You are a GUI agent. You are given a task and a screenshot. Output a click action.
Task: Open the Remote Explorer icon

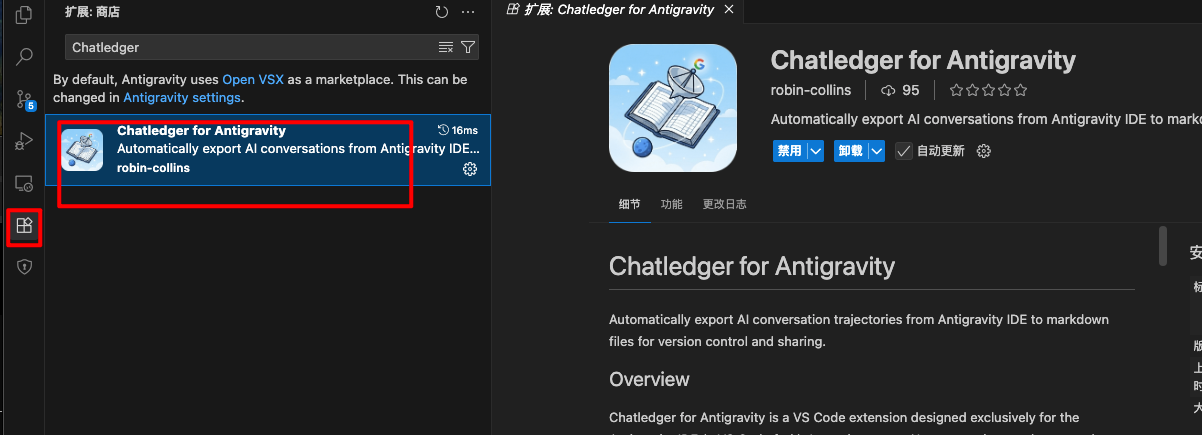point(25,184)
